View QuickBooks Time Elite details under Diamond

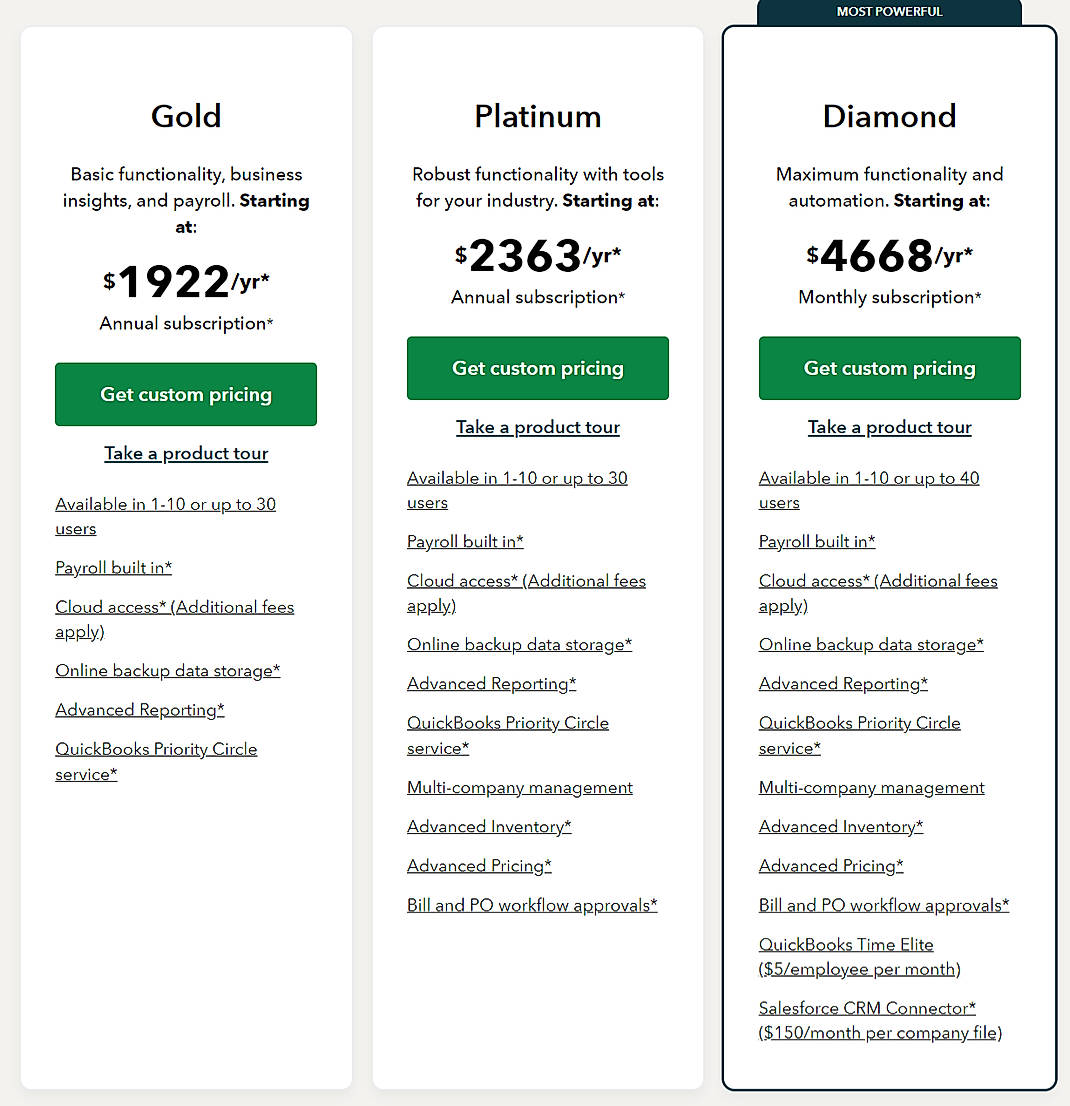click(846, 944)
